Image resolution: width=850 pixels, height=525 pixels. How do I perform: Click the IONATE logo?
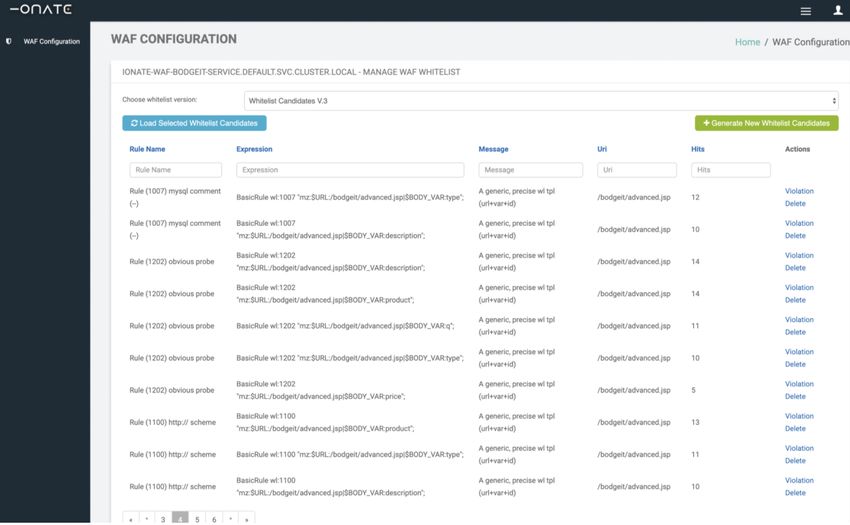(41, 9)
